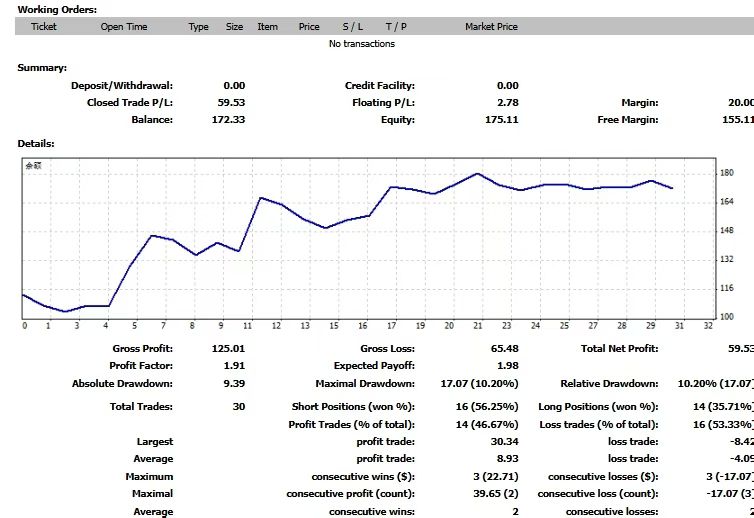Image resolution: width=754 pixels, height=518 pixels.
Task: Select Maximal Drawdown value 17.07 (10.20%)
Action: tap(479, 384)
